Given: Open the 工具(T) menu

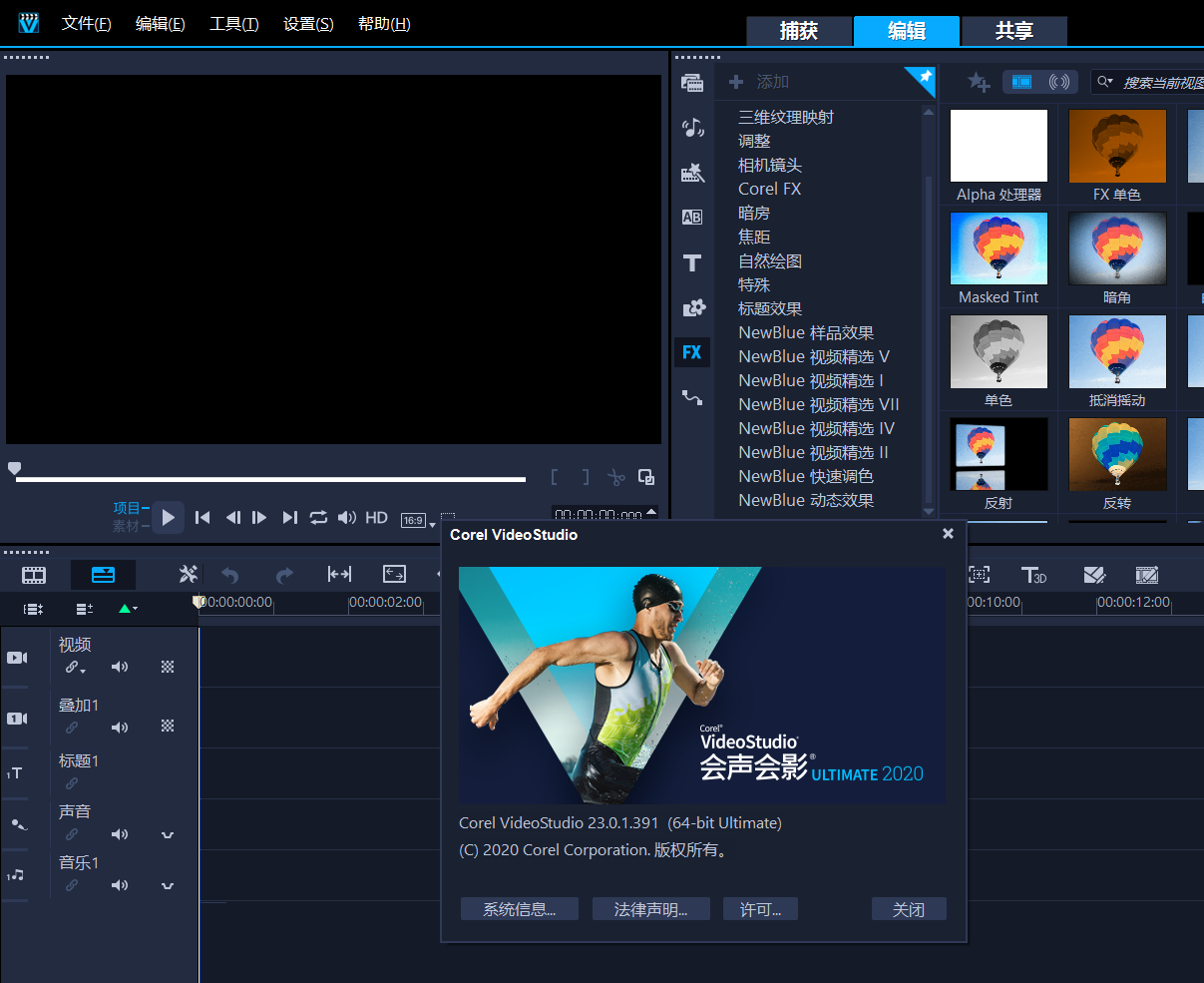Looking at the screenshot, I should pyautogui.click(x=234, y=24).
